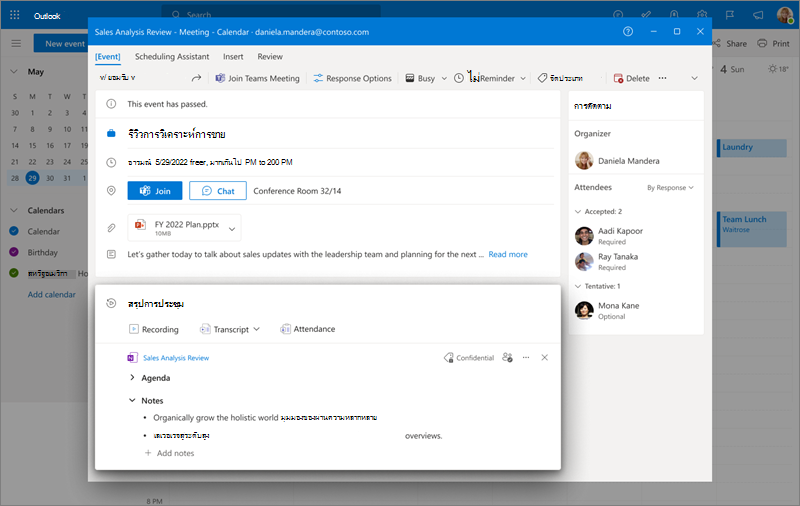Open the meeting Recording
800x506 pixels.
[x=154, y=330]
